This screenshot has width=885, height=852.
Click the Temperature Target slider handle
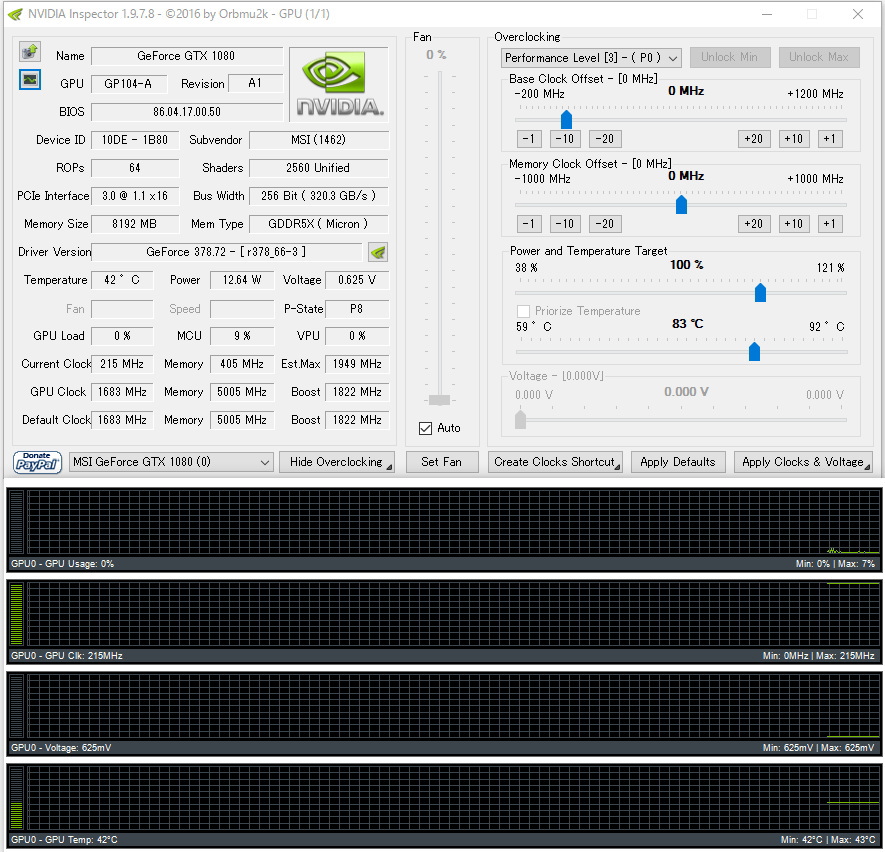click(x=754, y=352)
